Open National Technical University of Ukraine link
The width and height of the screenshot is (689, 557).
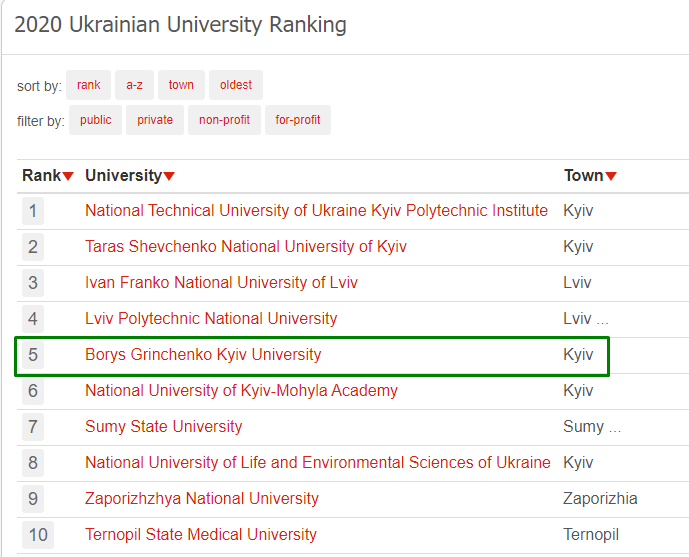[x=316, y=211]
